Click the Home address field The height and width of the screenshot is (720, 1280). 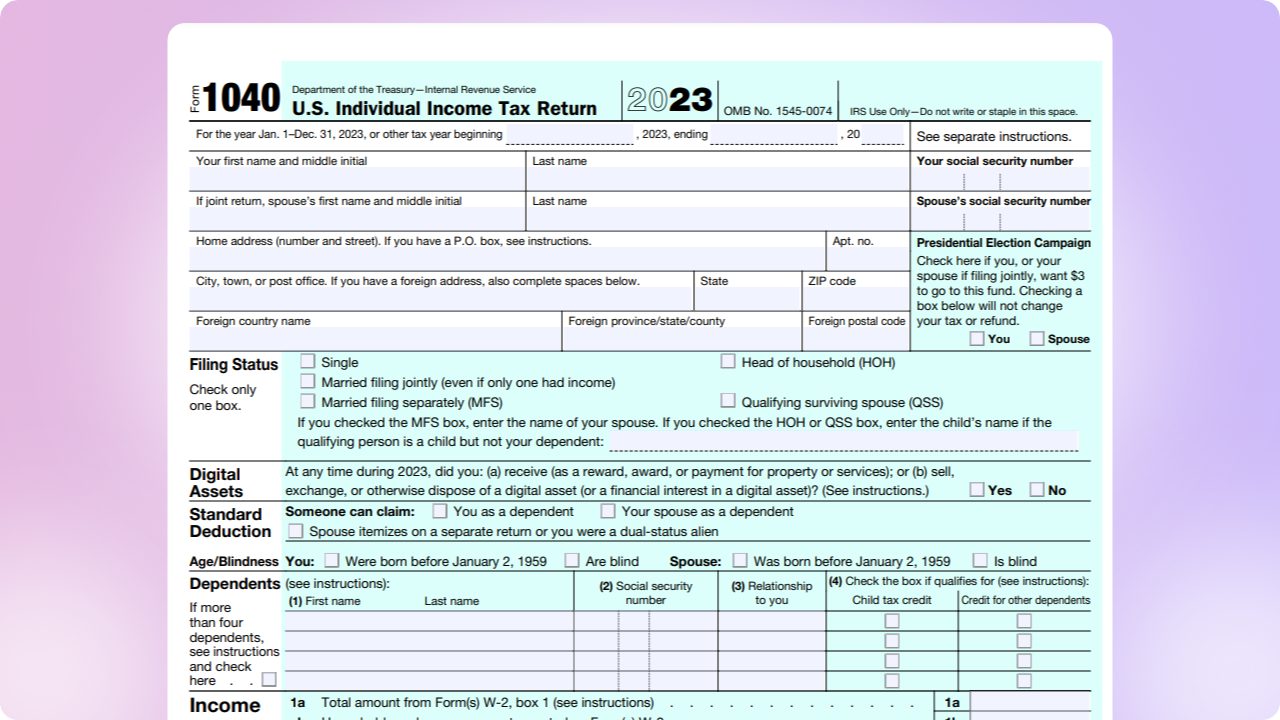pos(507,260)
